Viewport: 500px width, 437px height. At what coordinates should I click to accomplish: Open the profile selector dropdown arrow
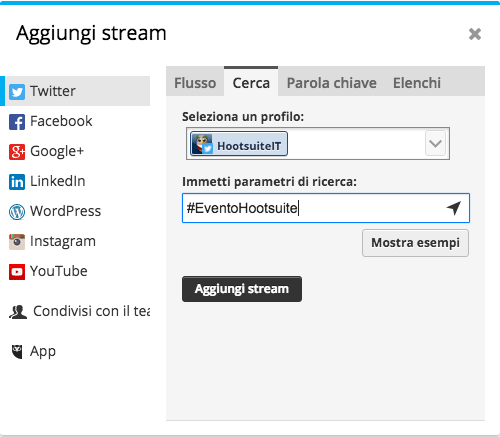point(435,143)
